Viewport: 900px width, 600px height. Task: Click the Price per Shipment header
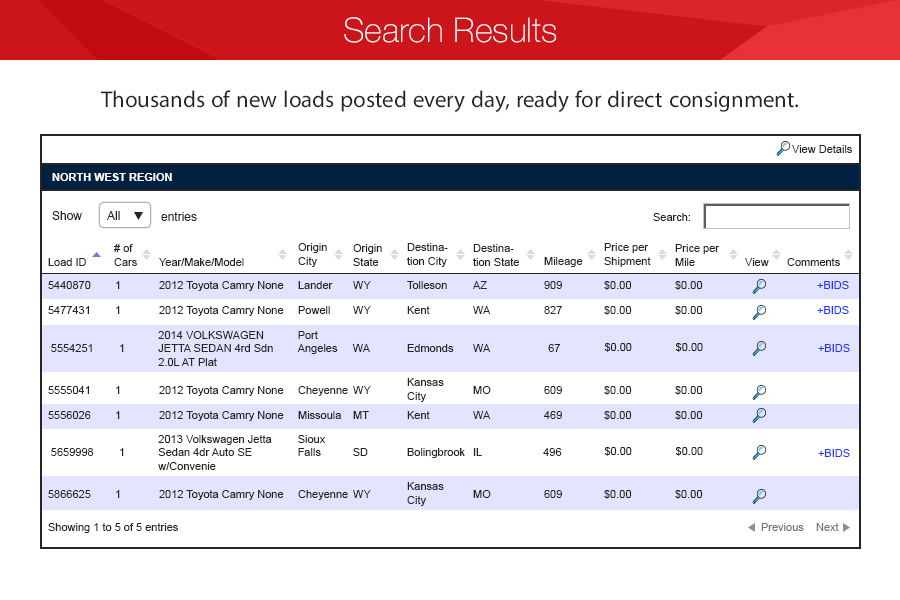click(x=627, y=254)
